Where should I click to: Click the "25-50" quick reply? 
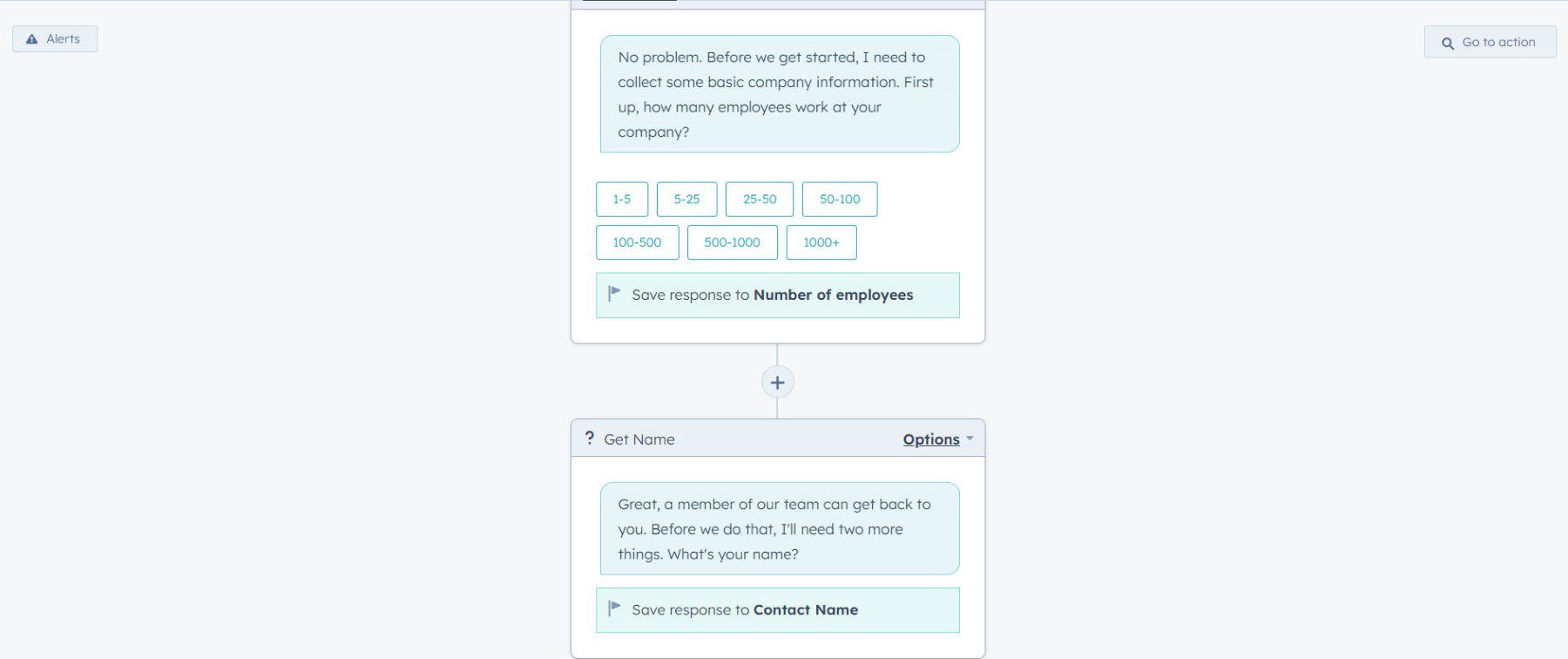(759, 199)
